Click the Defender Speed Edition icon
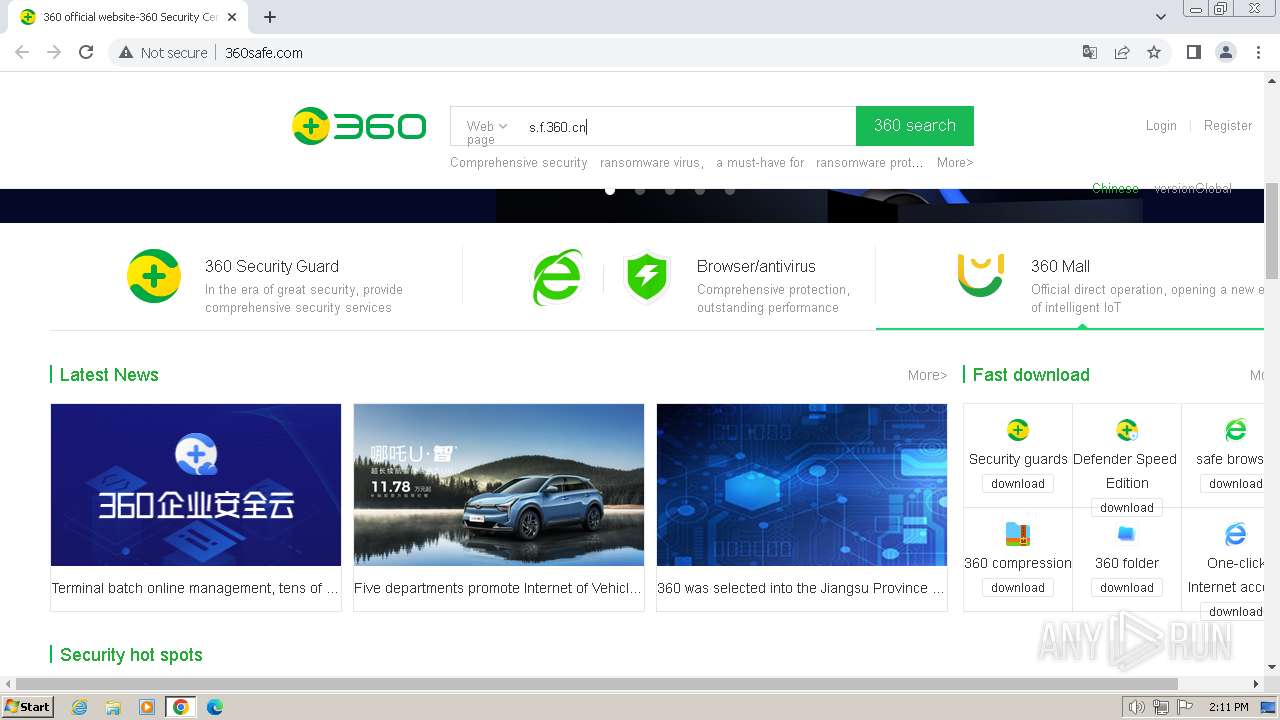 pos(1127,430)
